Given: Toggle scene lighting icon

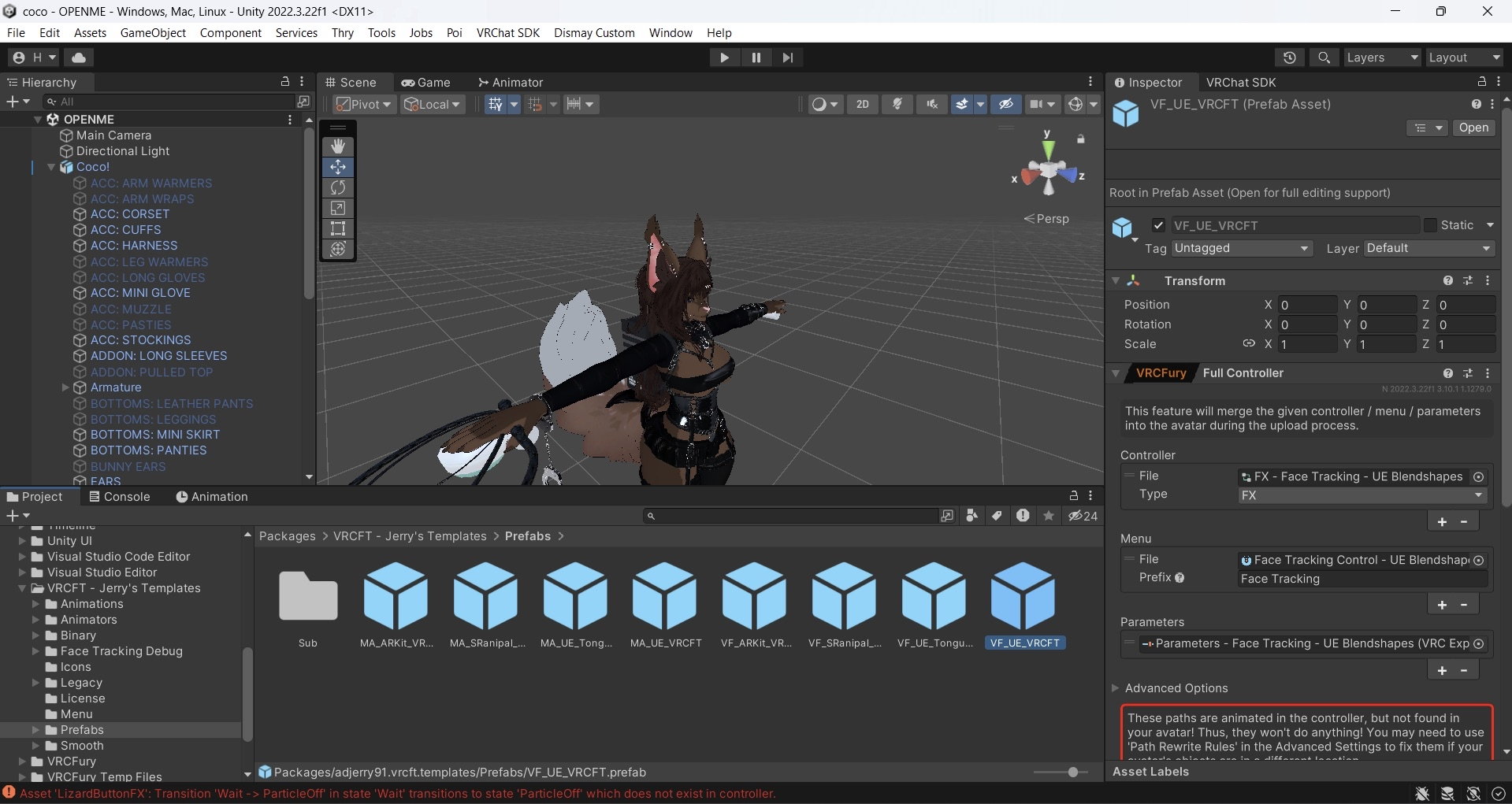Looking at the screenshot, I should pos(897,104).
